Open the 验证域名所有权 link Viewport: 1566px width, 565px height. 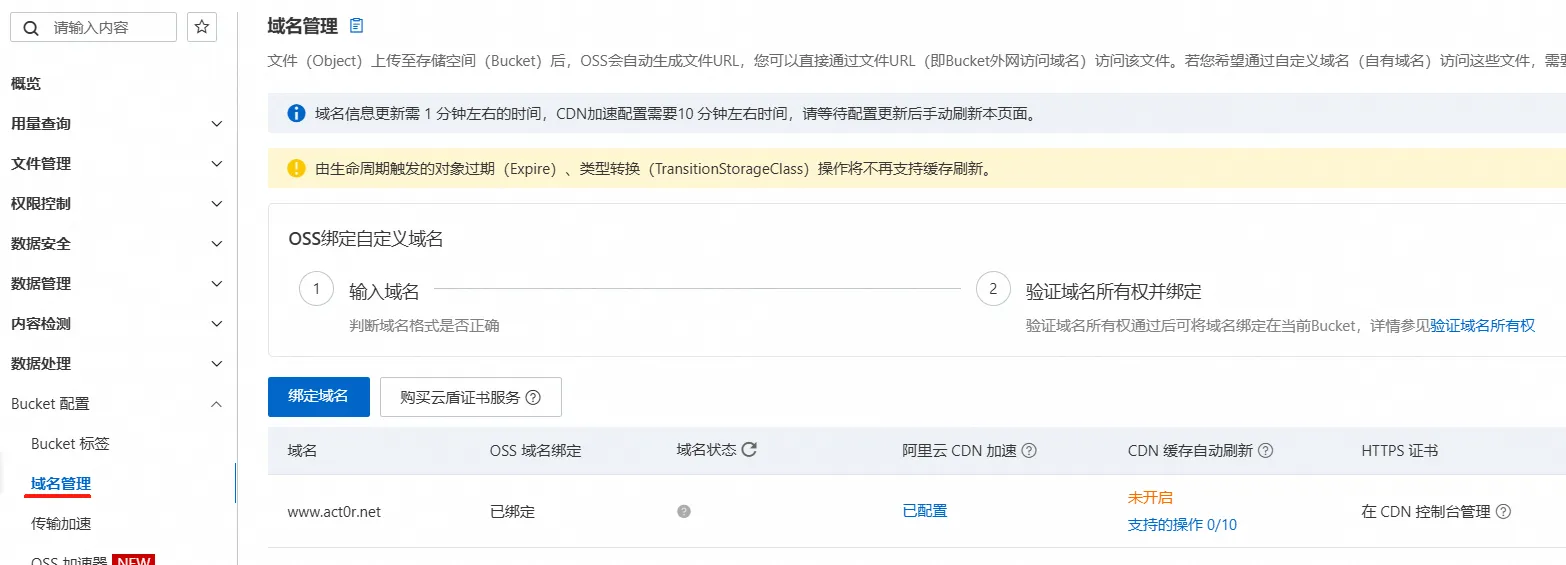coord(1482,325)
